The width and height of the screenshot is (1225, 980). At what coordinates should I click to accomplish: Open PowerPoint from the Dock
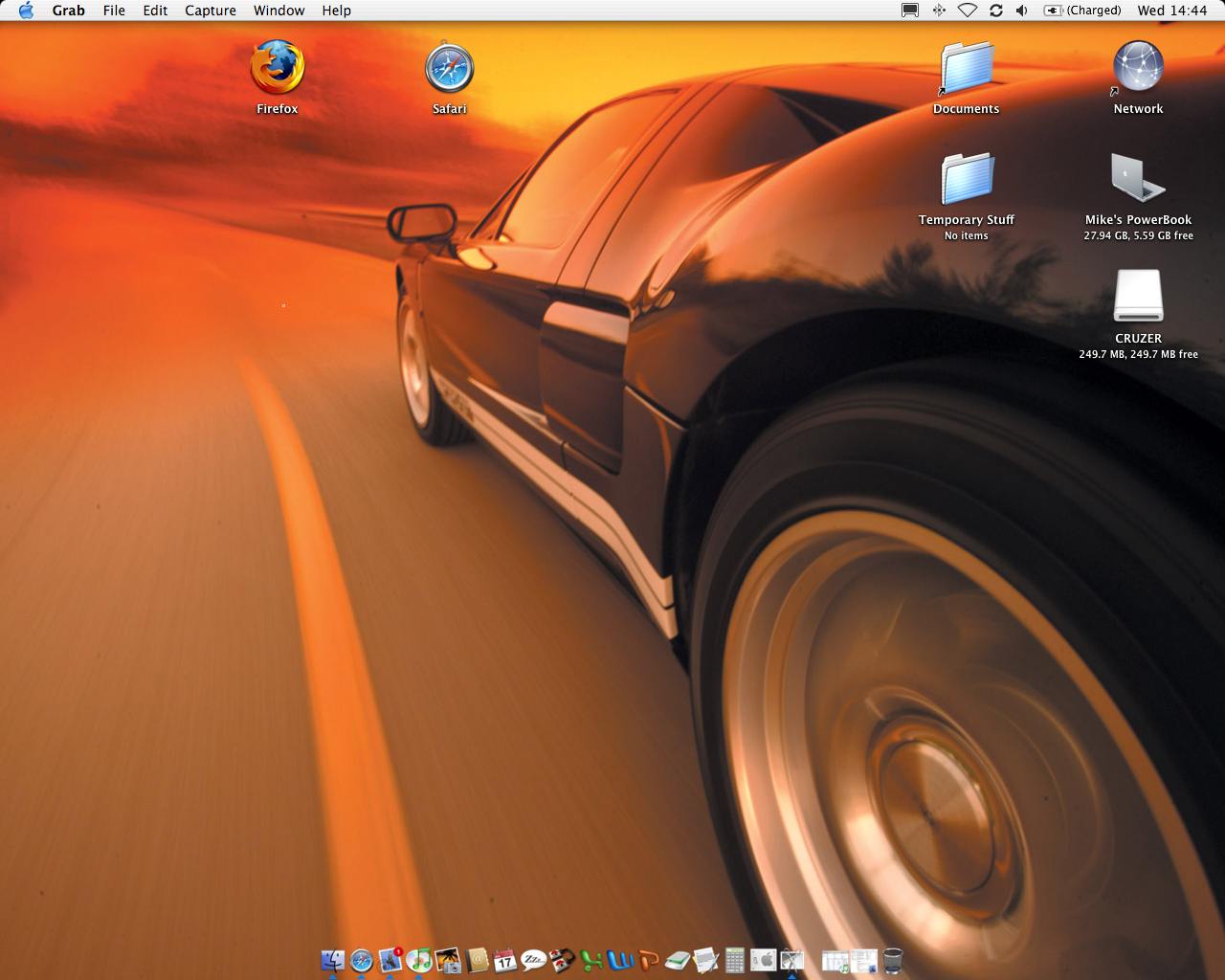pyautogui.click(x=649, y=960)
